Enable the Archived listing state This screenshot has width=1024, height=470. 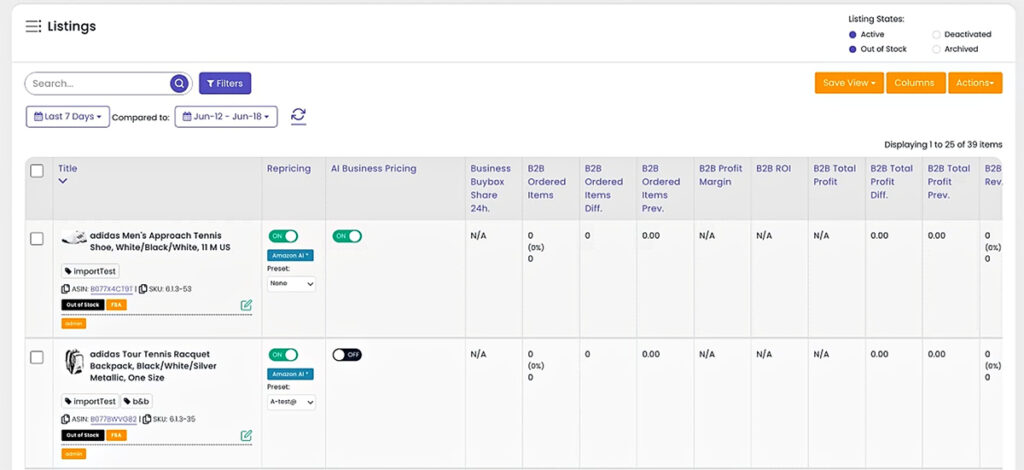[x=936, y=49]
